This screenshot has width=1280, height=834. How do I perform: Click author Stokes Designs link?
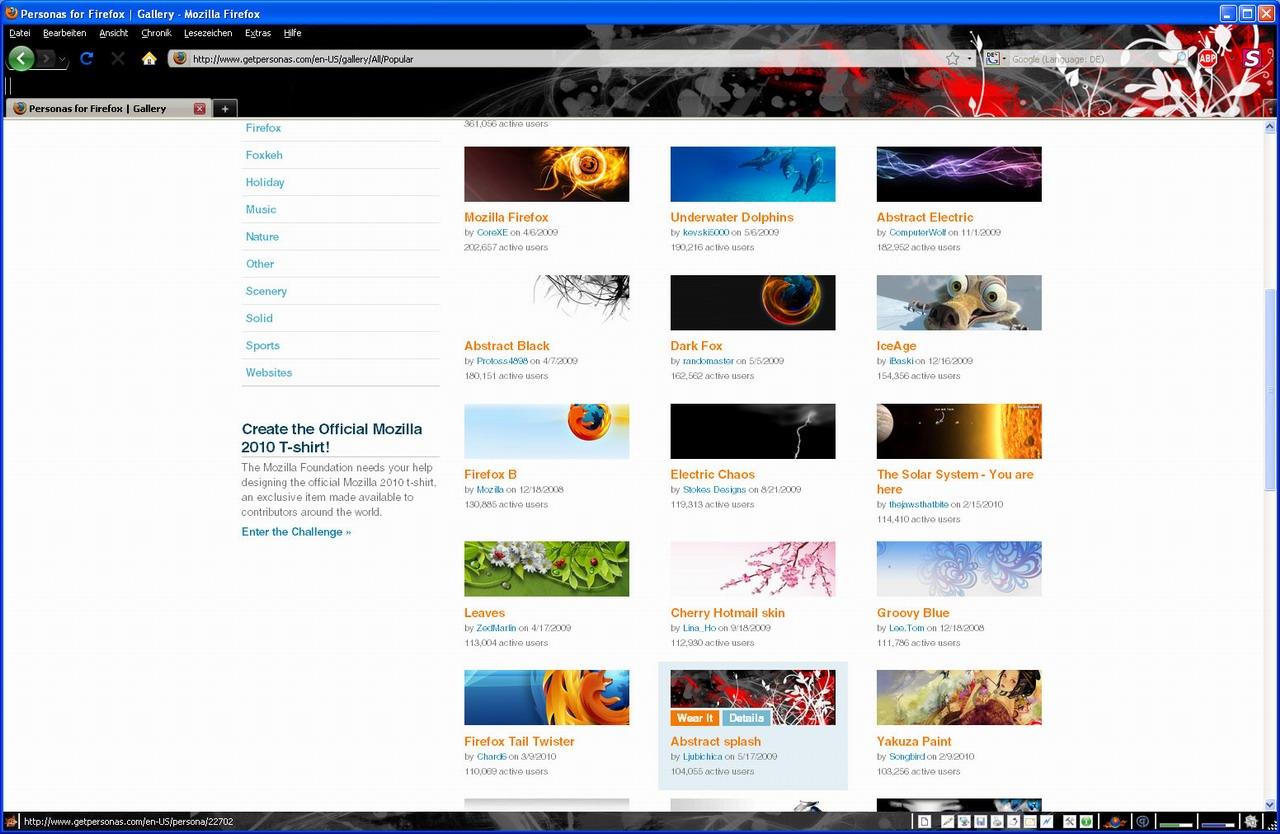click(x=714, y=490)
